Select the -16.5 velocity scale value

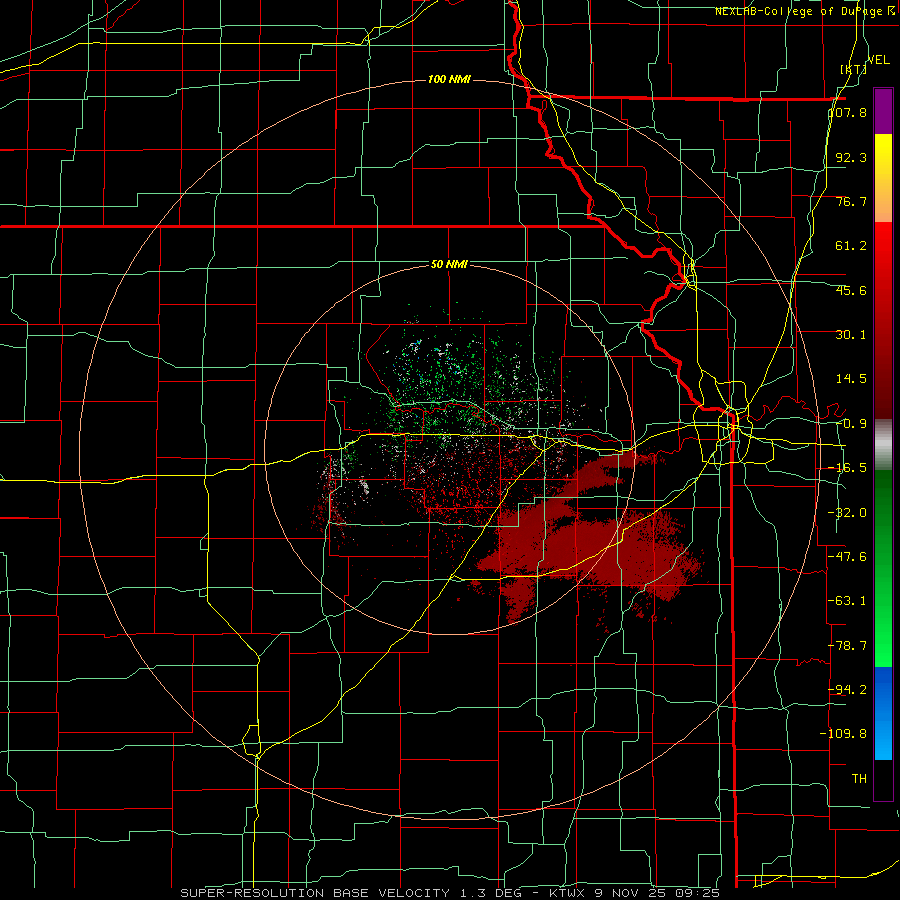coord(847,468)
